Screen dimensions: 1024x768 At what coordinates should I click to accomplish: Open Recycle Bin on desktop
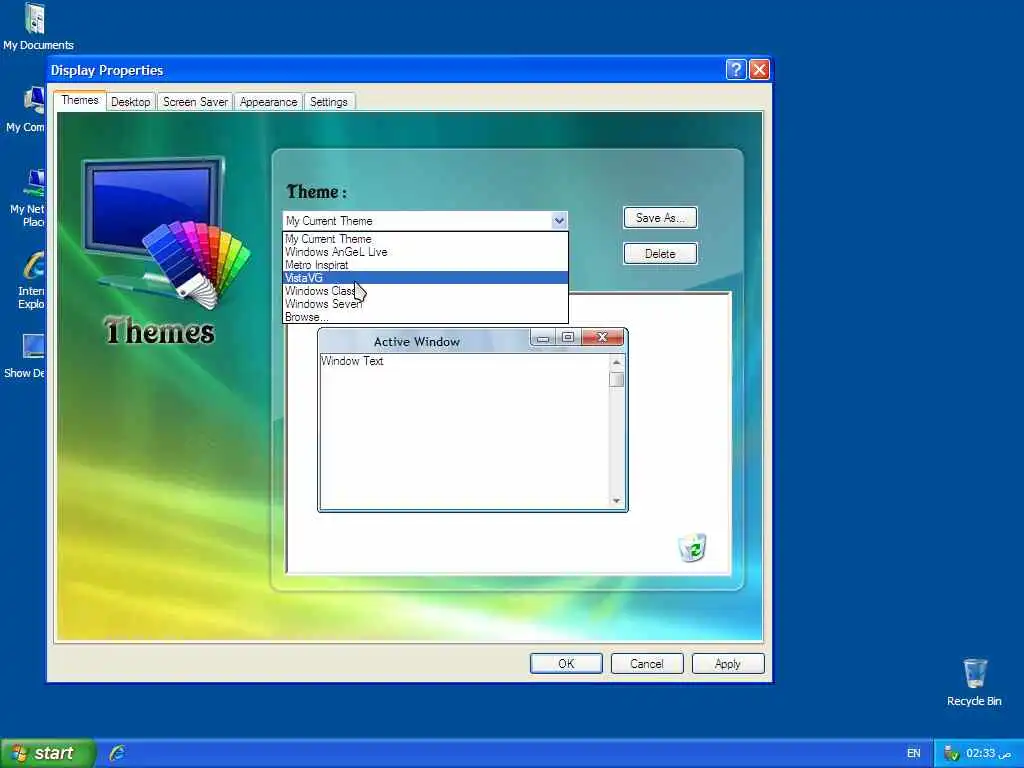974,682
